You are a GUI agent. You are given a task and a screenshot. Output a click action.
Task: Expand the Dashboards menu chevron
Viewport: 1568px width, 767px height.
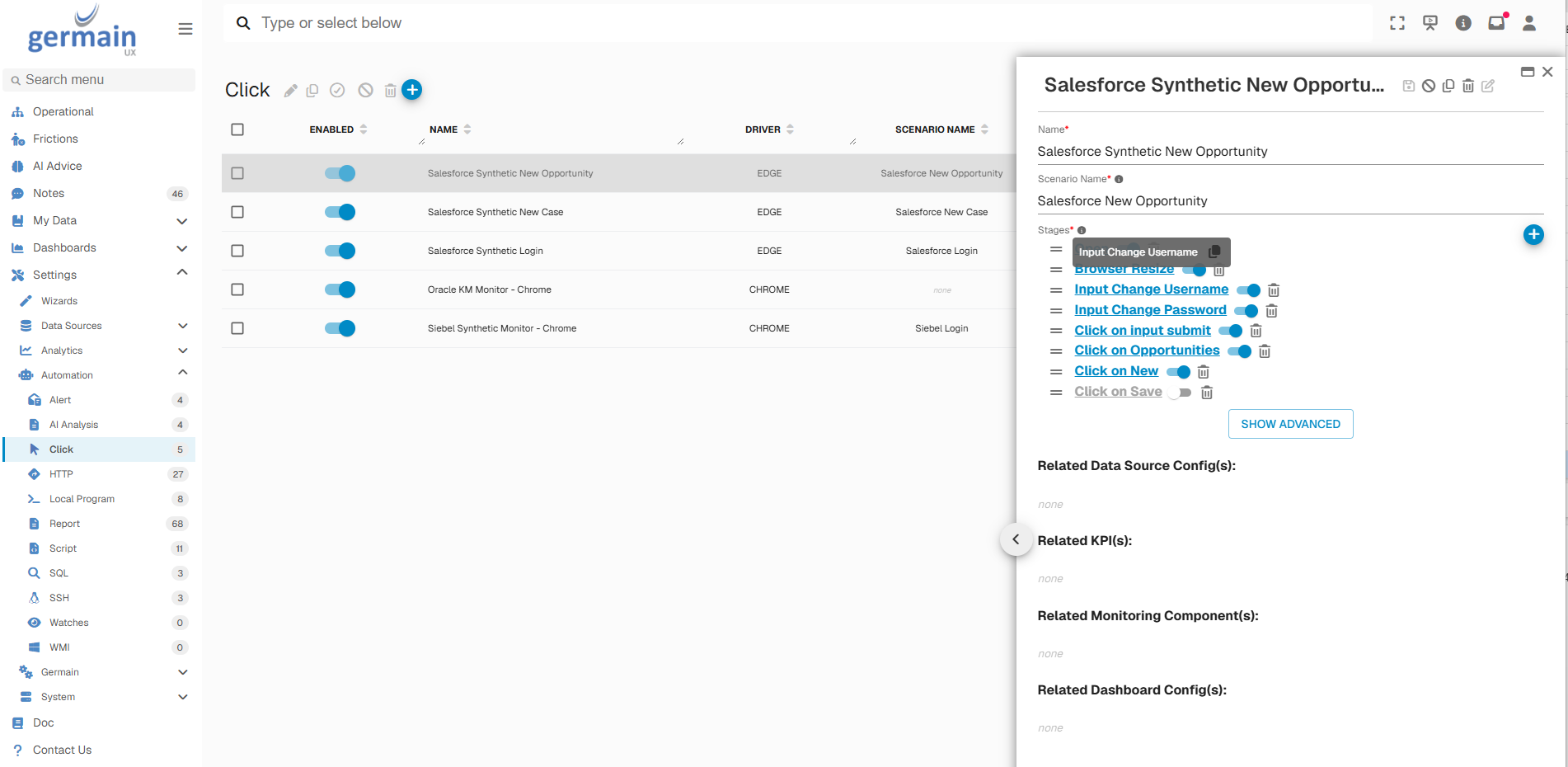pos(182,248)
